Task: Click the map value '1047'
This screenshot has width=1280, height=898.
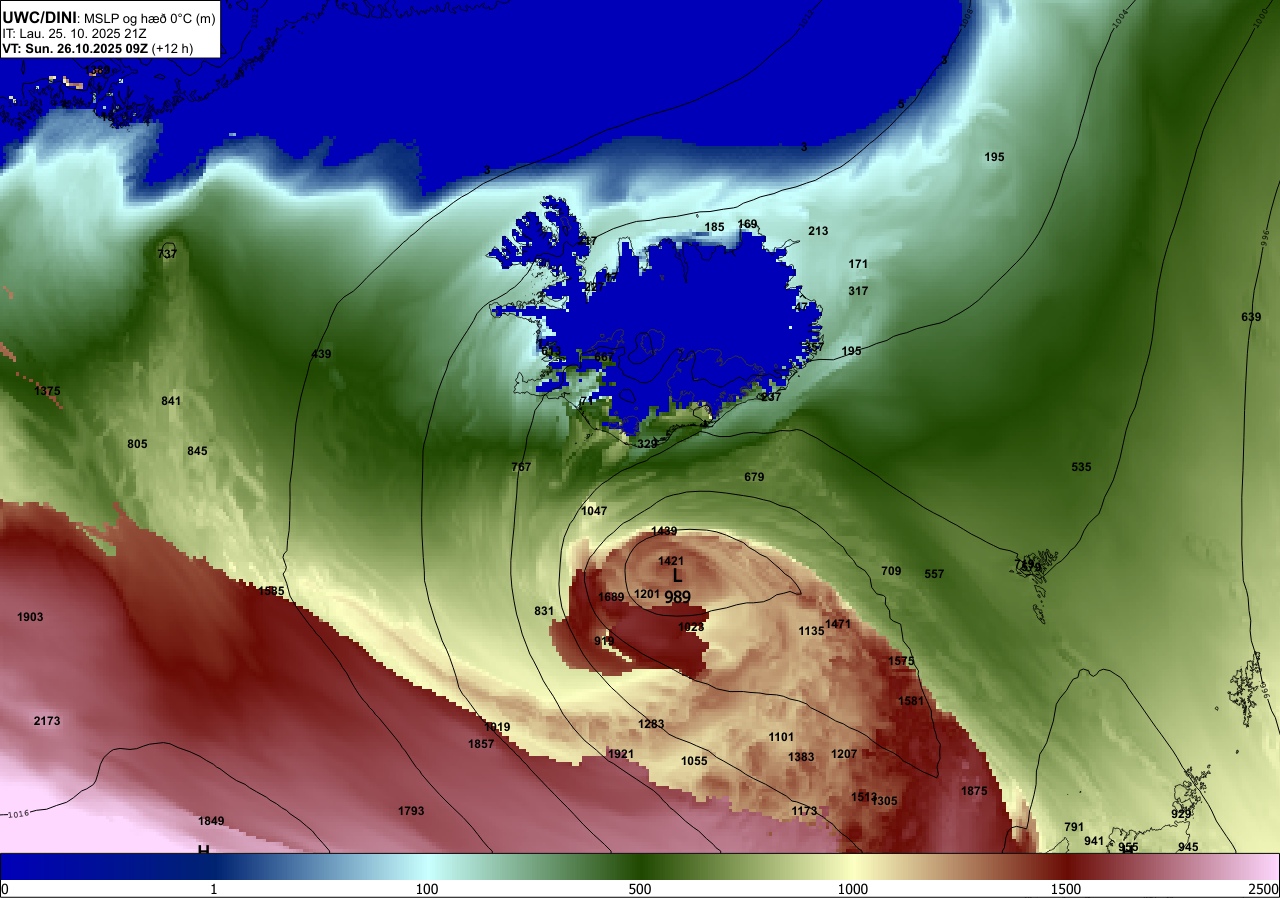Action: click(594, 511)
